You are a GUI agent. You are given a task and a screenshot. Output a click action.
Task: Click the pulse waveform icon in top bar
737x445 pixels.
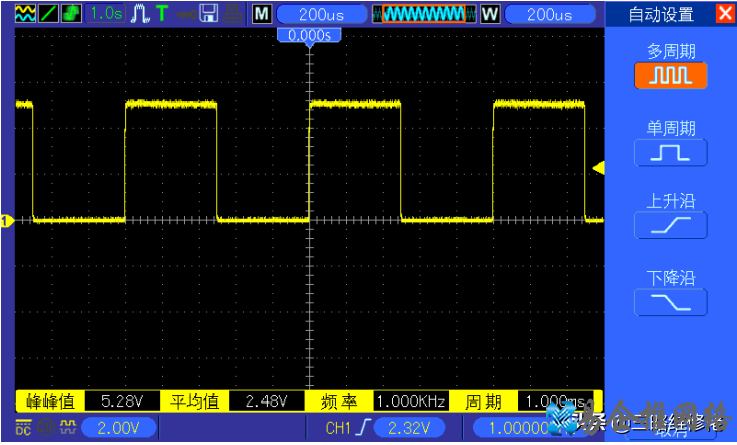(x=138, y=13)
